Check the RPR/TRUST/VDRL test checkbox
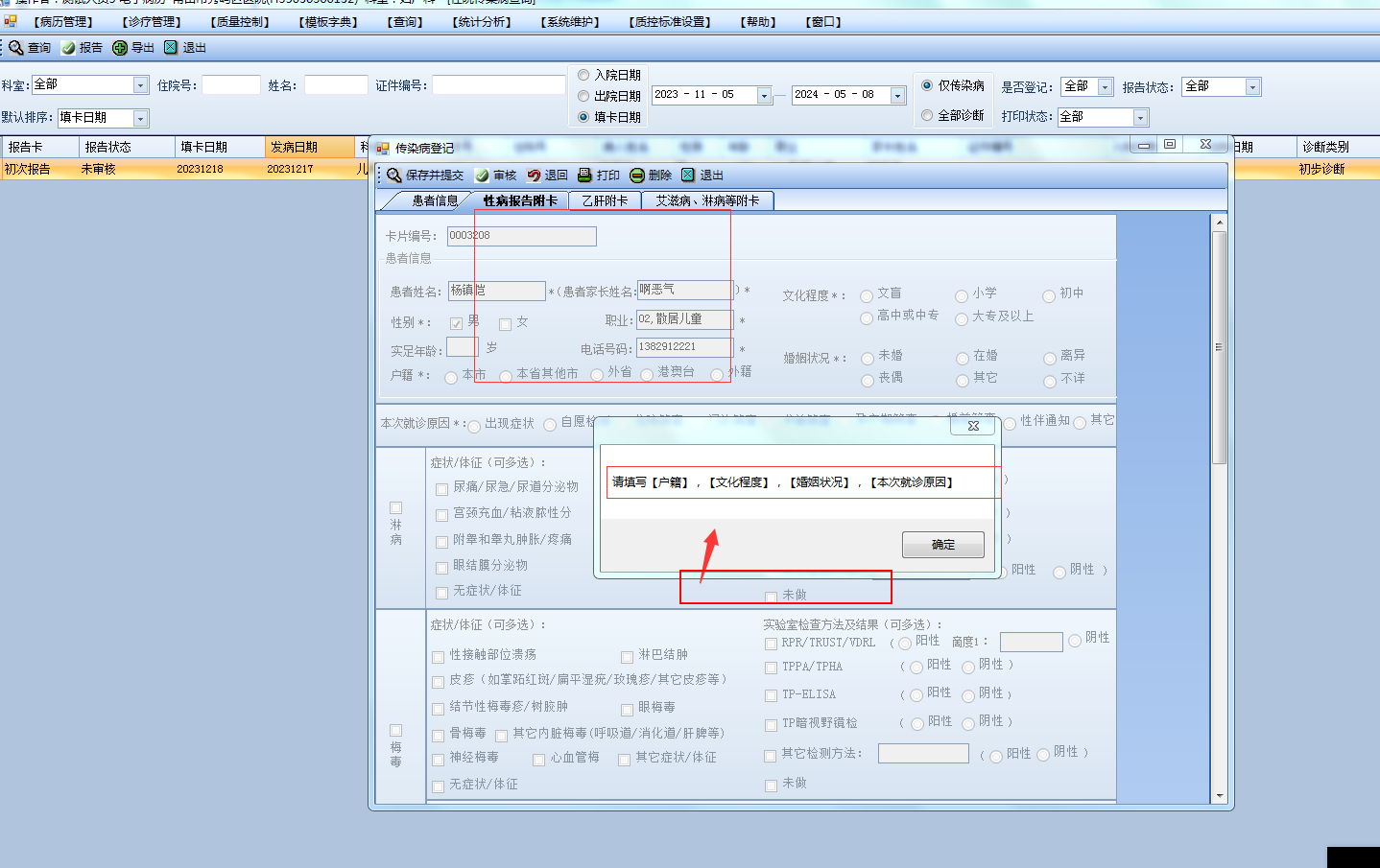Screen dimensions: 1380x868 point(771,644)
